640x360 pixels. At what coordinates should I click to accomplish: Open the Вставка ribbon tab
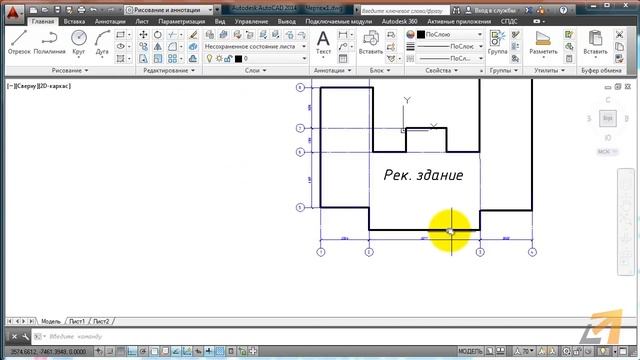74,21
